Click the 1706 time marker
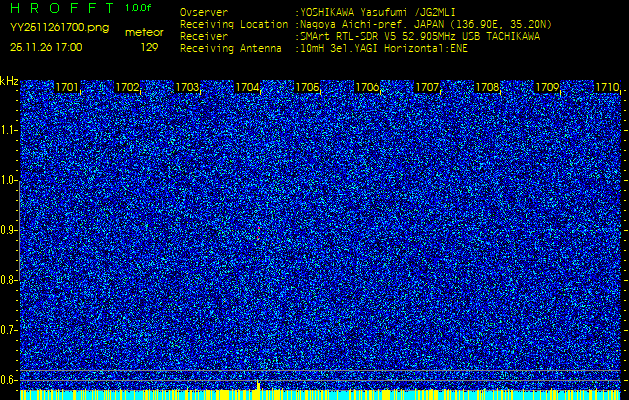Image resolution: width=629 pixels, height=400 pixels. (367, 87)
